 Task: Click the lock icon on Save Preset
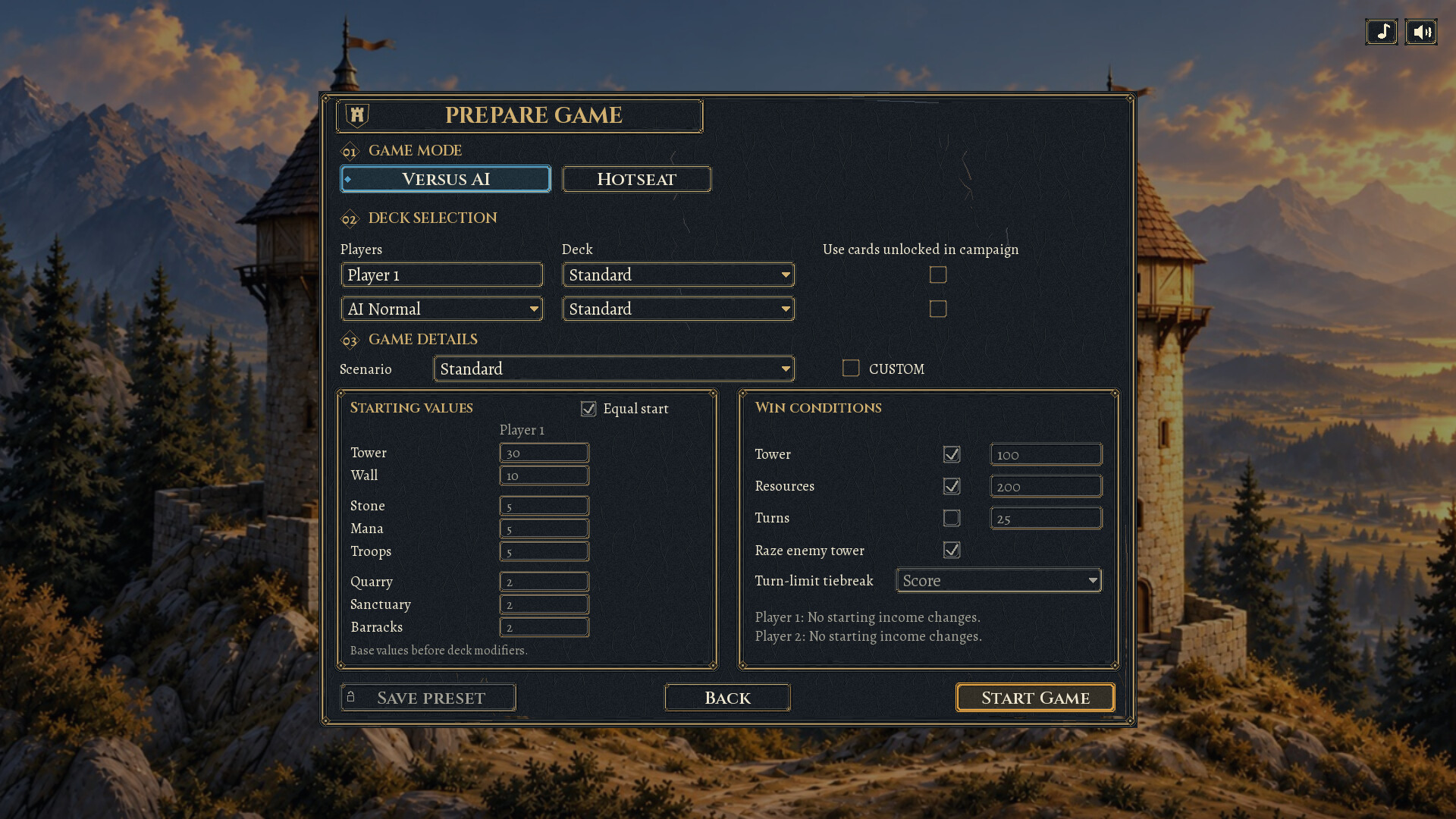[351, 696]
